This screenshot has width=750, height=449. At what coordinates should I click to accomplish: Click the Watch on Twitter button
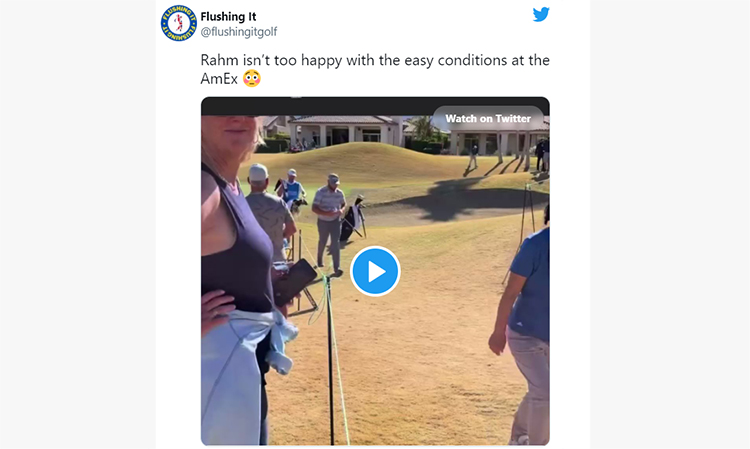coord(488,119)
